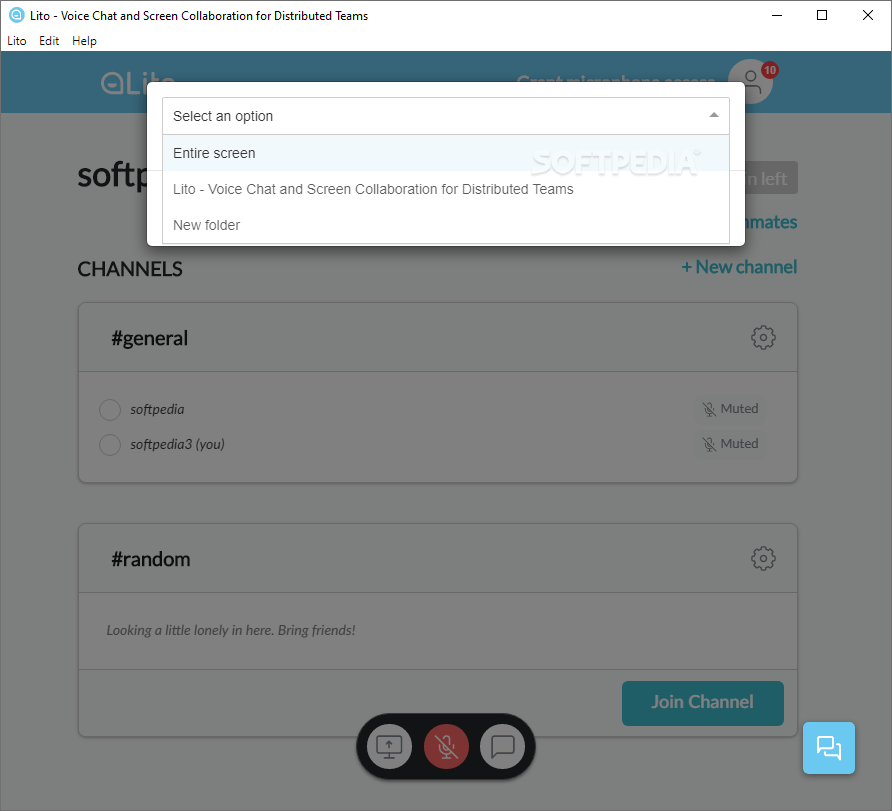Click the share screen icon in bottom toolbar
The height and width of the screenshot is (811, 892).
(x=389, y=747)
